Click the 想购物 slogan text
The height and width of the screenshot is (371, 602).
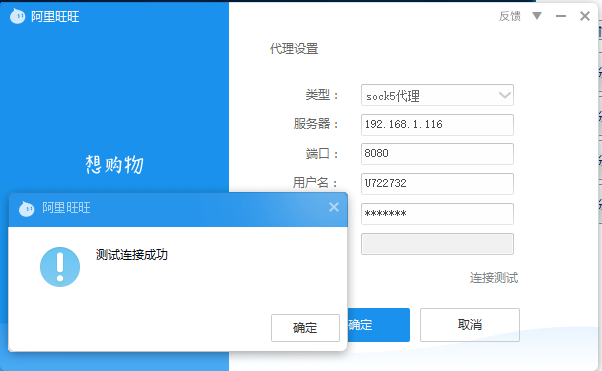114,165
